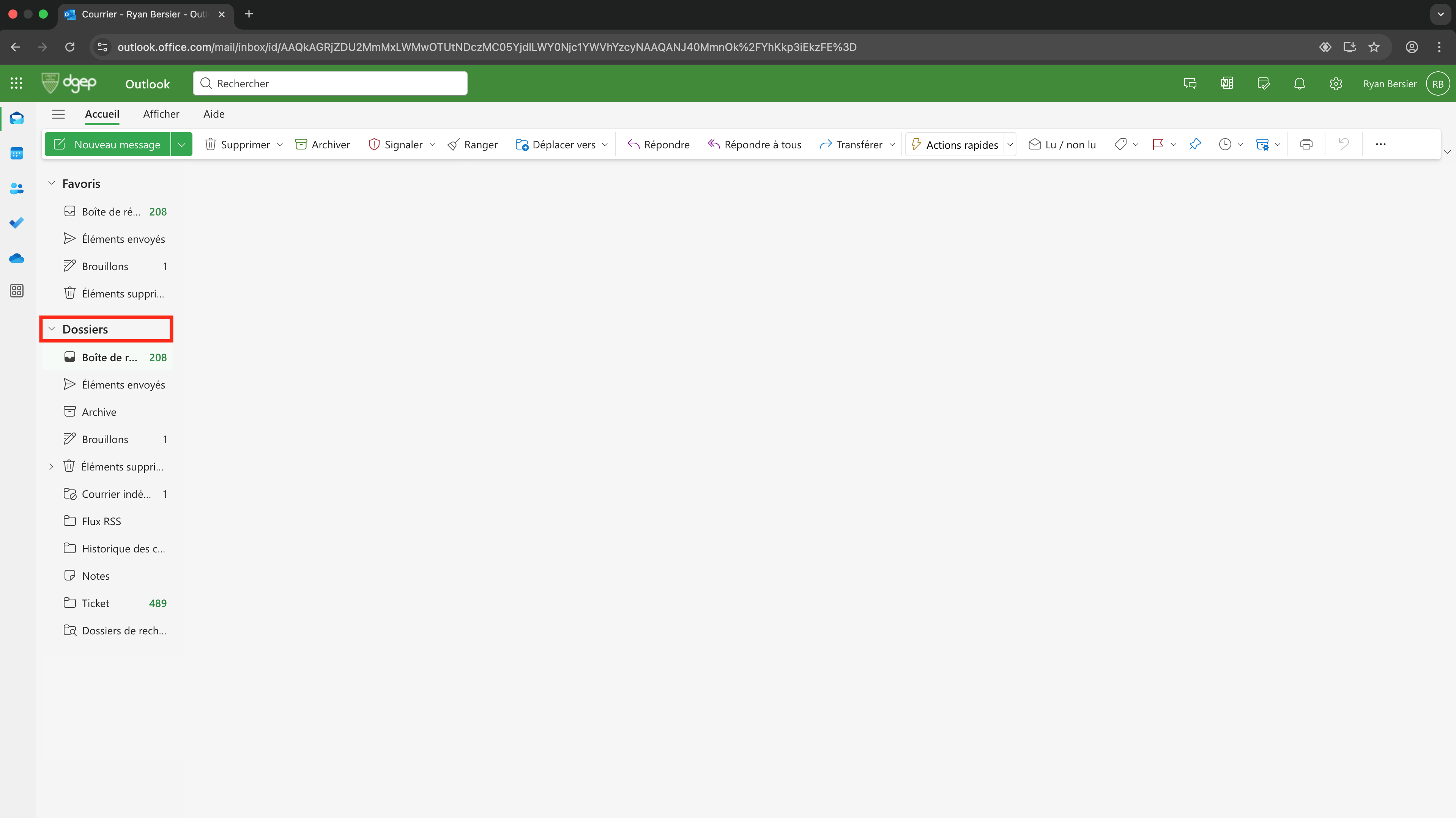Click the flag icon in toolbar
This screenshot has width=1456, height=818.
point(1158,145)
